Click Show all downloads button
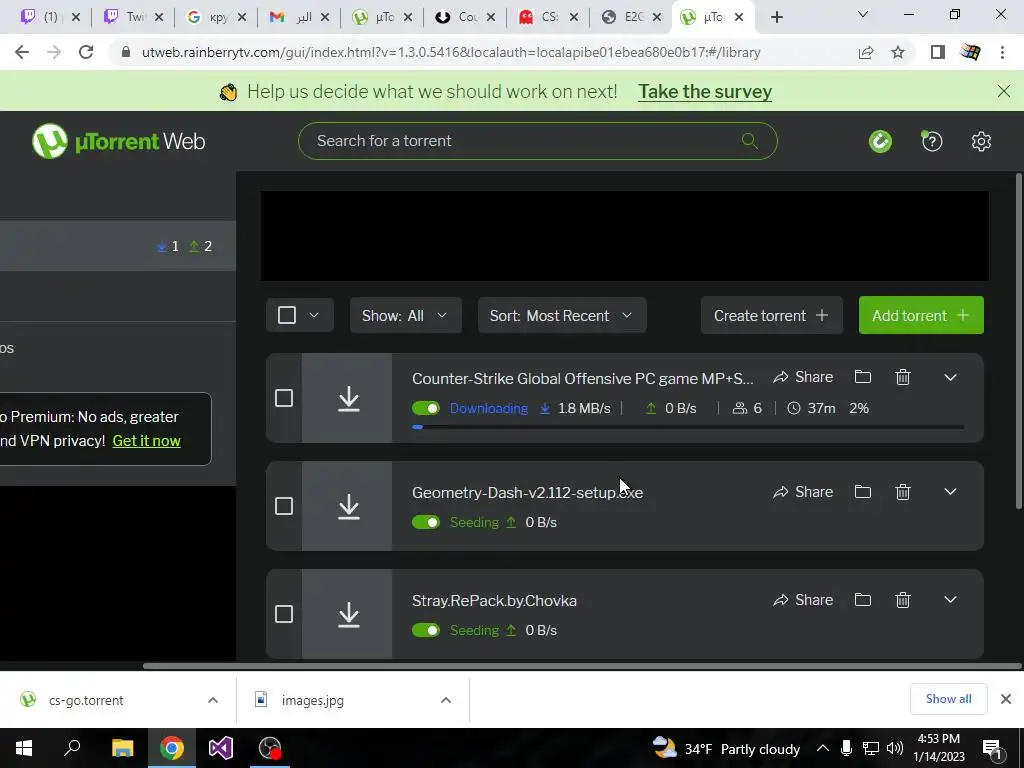The image size is (1024, 768). 948,699
